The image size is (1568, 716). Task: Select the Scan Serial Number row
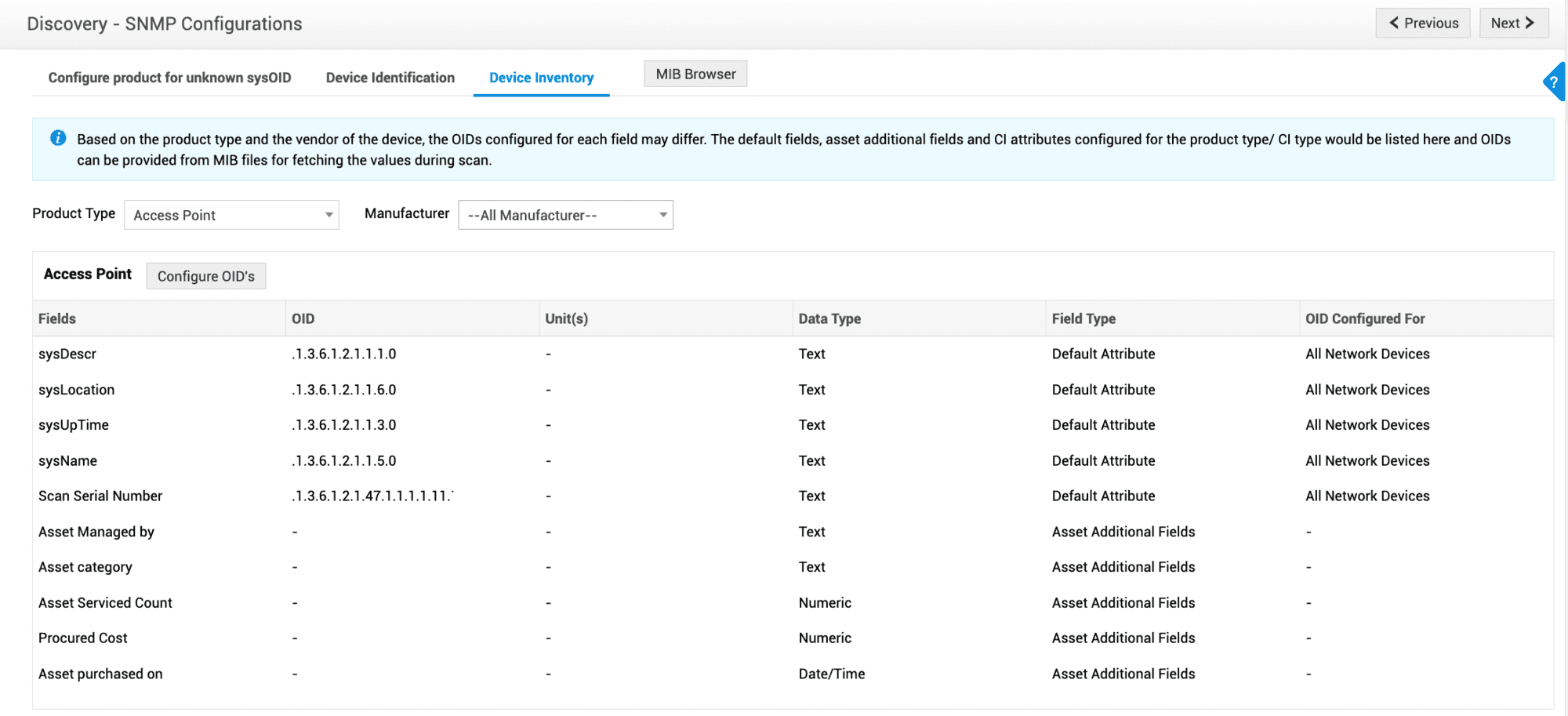point(100,496)
